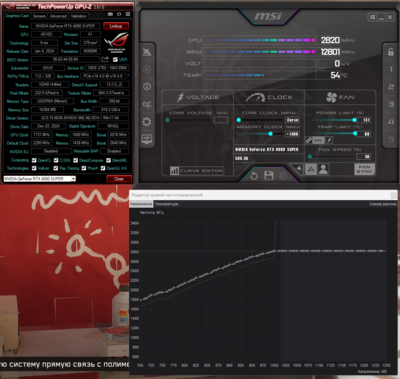Viewport: 400px width, 379px height.
Task: Click the Lookup button in GPU-Z
Action: pyautogui.click(x=116, y=26)
